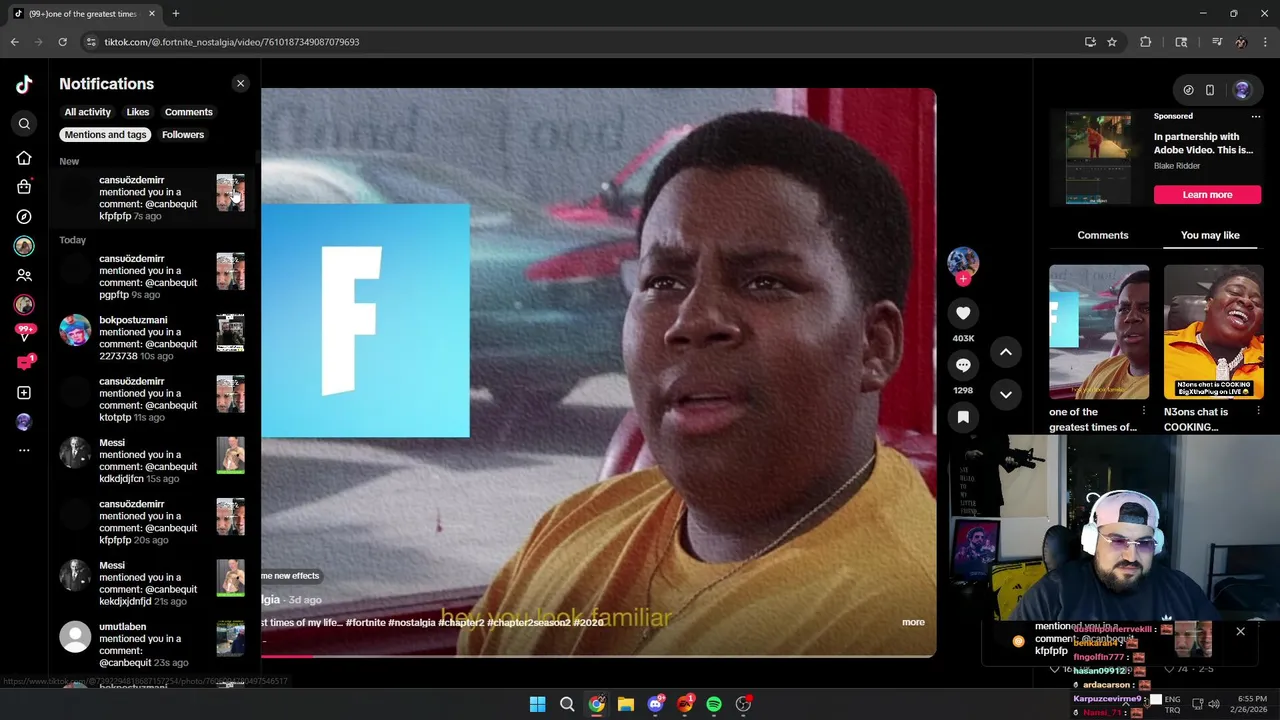Open OBS Studio from the taskbar
This screenshot has width=1280, height=720.
click(x=743, y=704)
